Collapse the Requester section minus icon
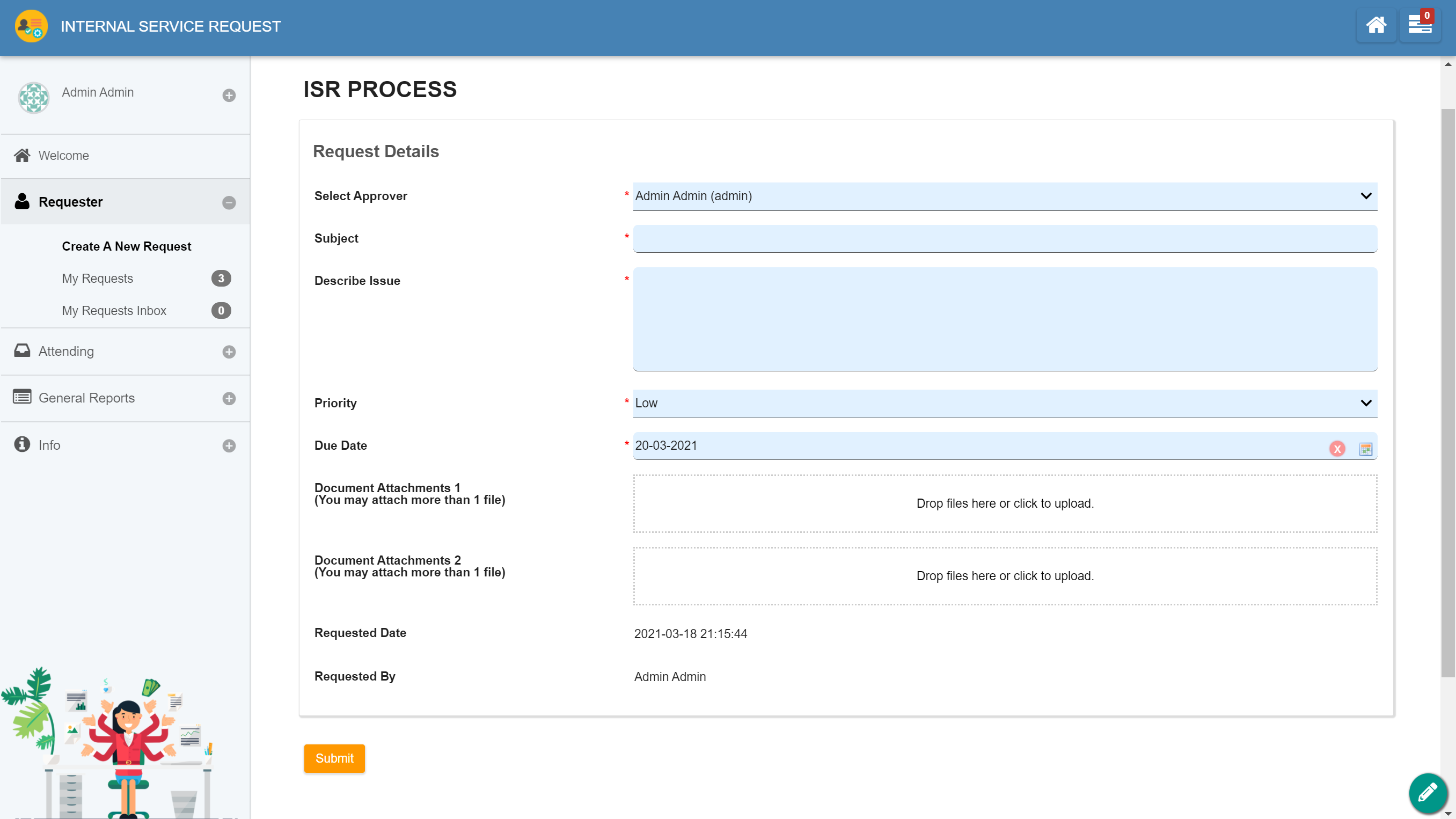1456x819 pixels. [x=229, y=203]
